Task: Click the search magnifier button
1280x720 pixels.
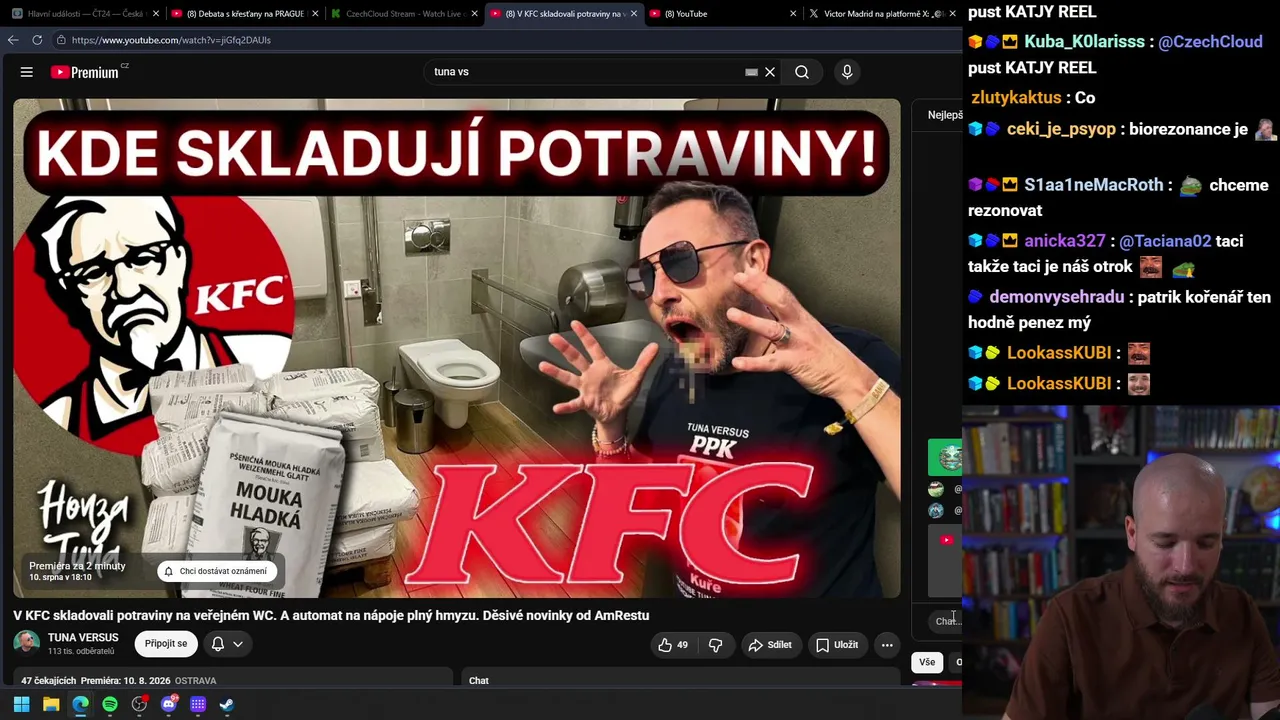Action: (x=802, y=72)
